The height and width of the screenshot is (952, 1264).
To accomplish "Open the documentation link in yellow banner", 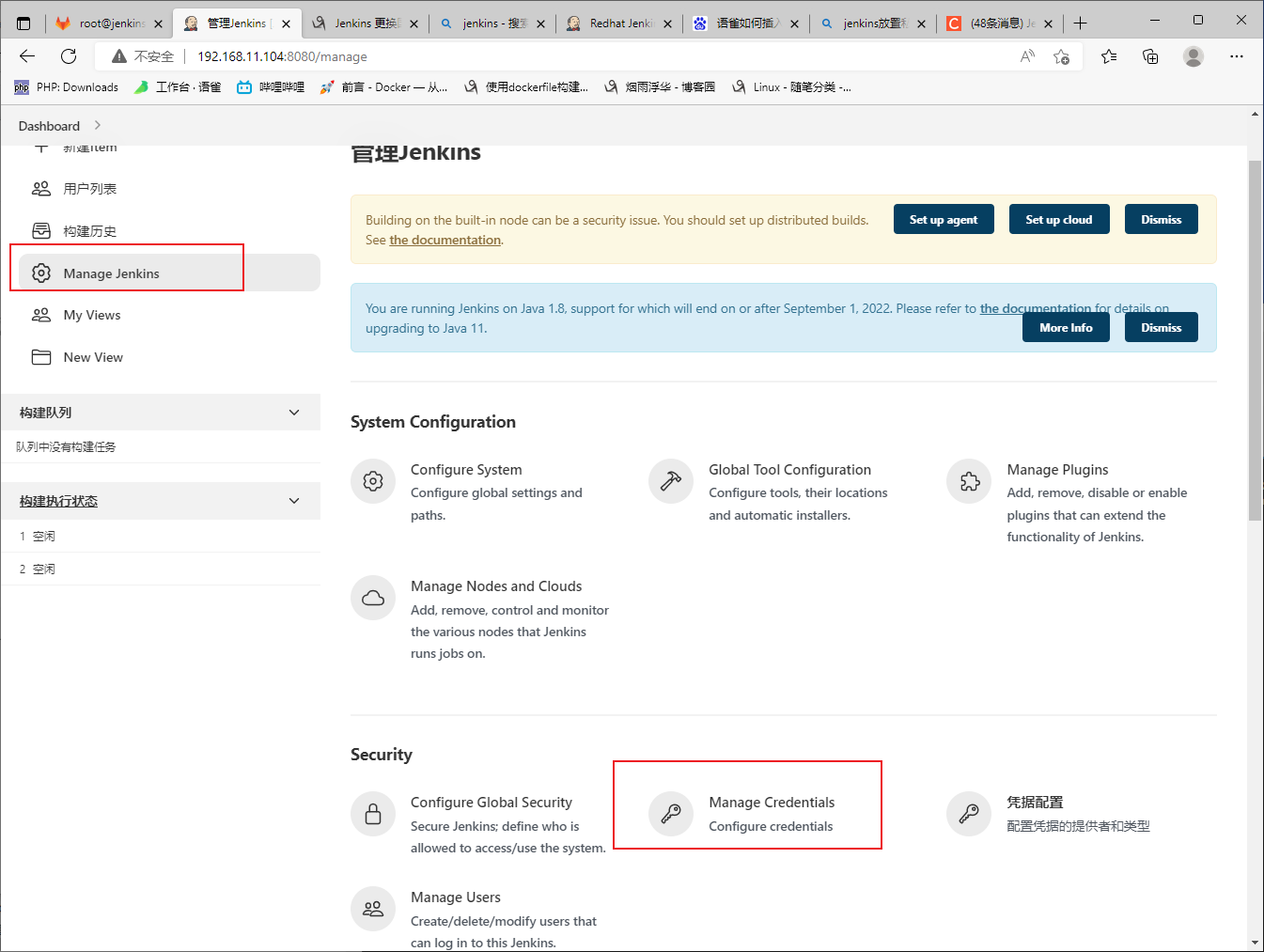I will tap(445, 240).
